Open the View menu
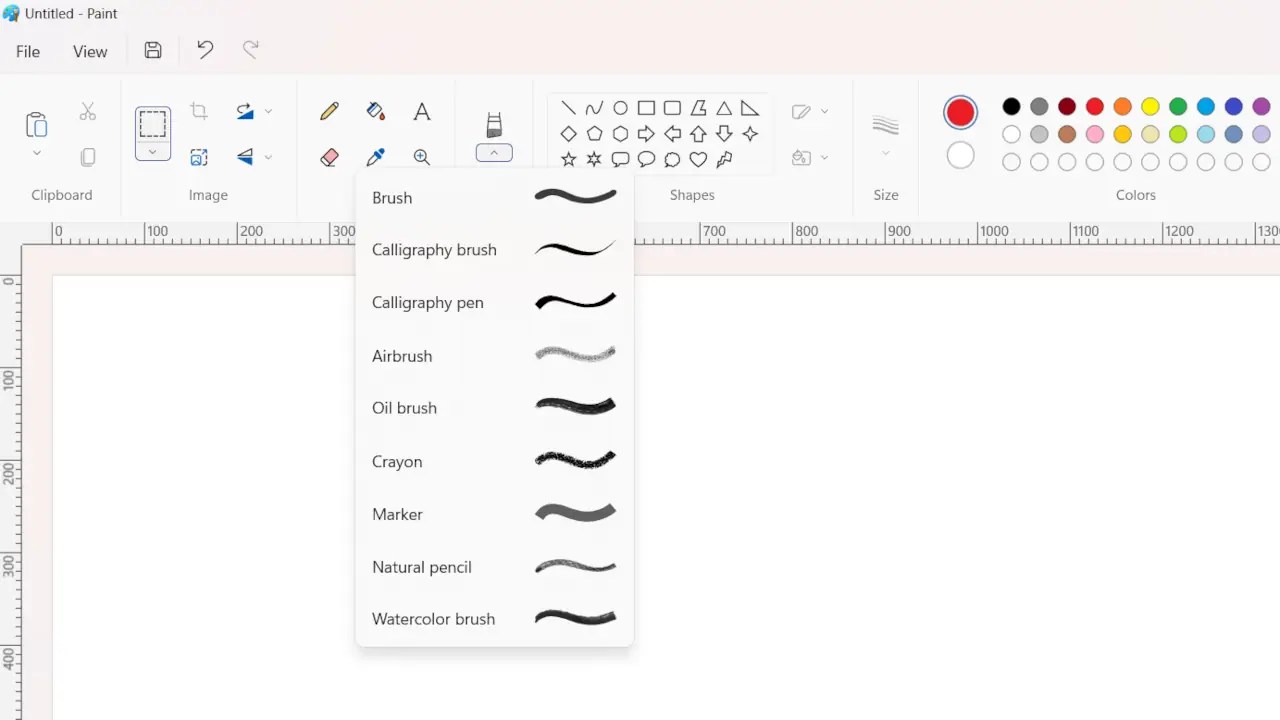 coord(90,51)
